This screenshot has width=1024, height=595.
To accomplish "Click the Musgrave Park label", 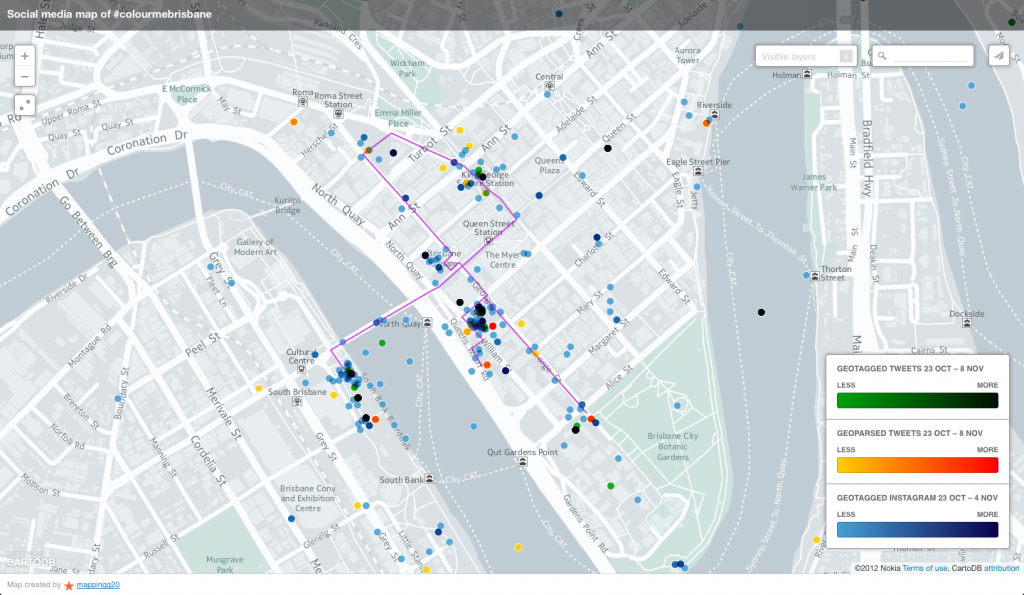I will point(225,564).
